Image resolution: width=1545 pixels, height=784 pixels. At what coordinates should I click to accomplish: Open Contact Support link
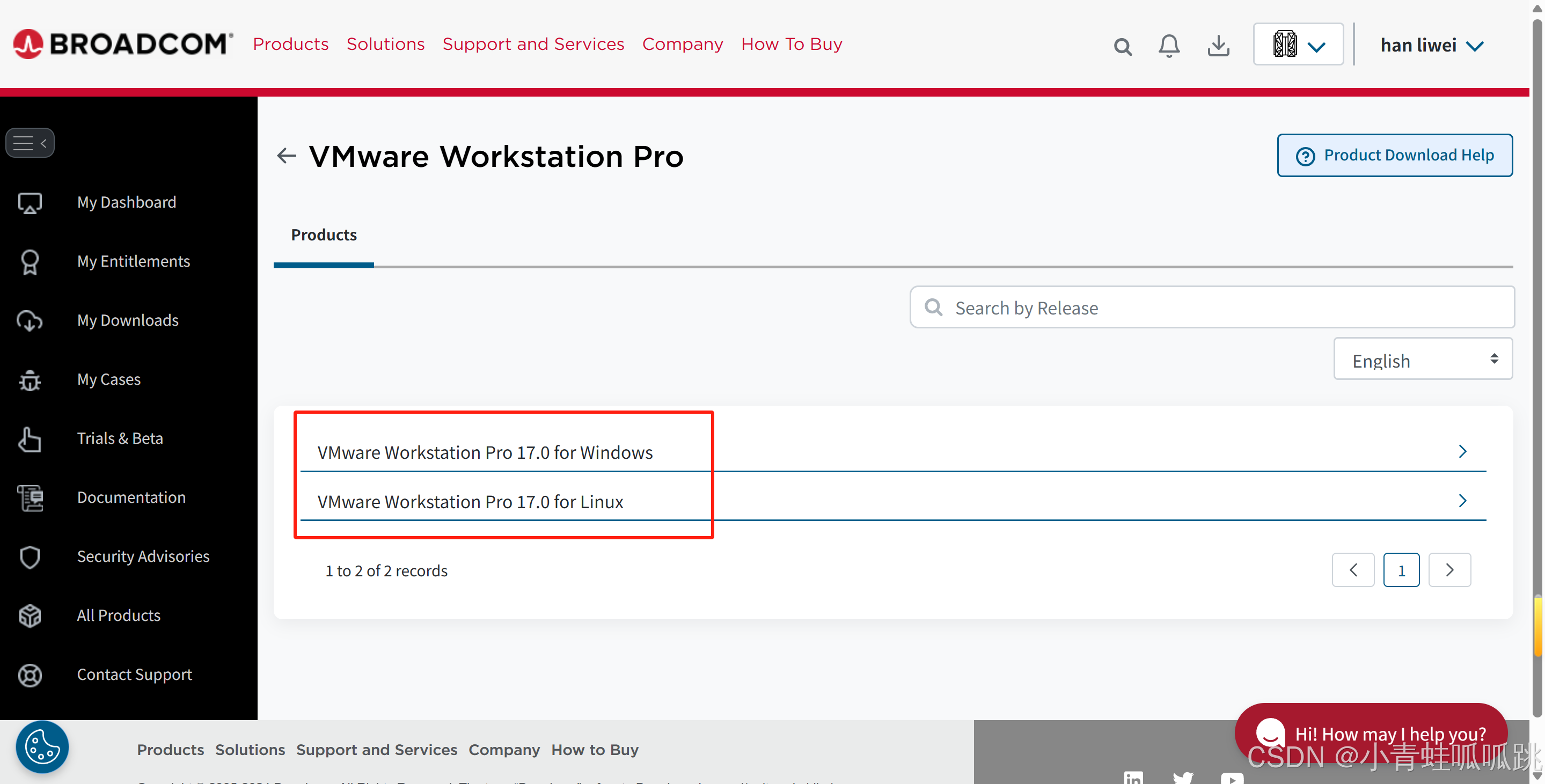coord(134,674)
